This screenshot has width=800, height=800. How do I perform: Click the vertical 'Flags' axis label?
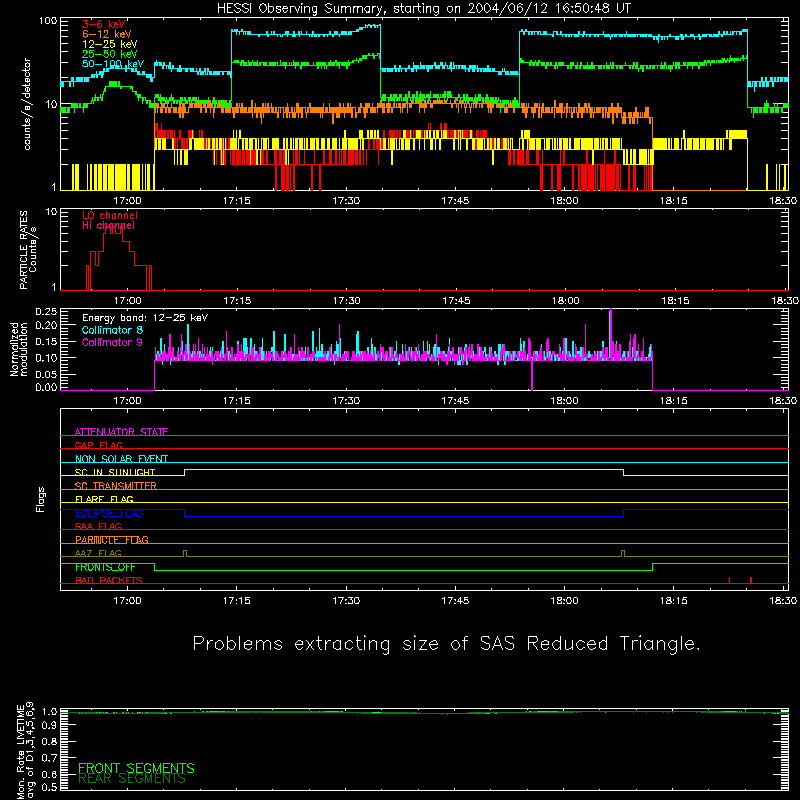(x=40, y=499)
